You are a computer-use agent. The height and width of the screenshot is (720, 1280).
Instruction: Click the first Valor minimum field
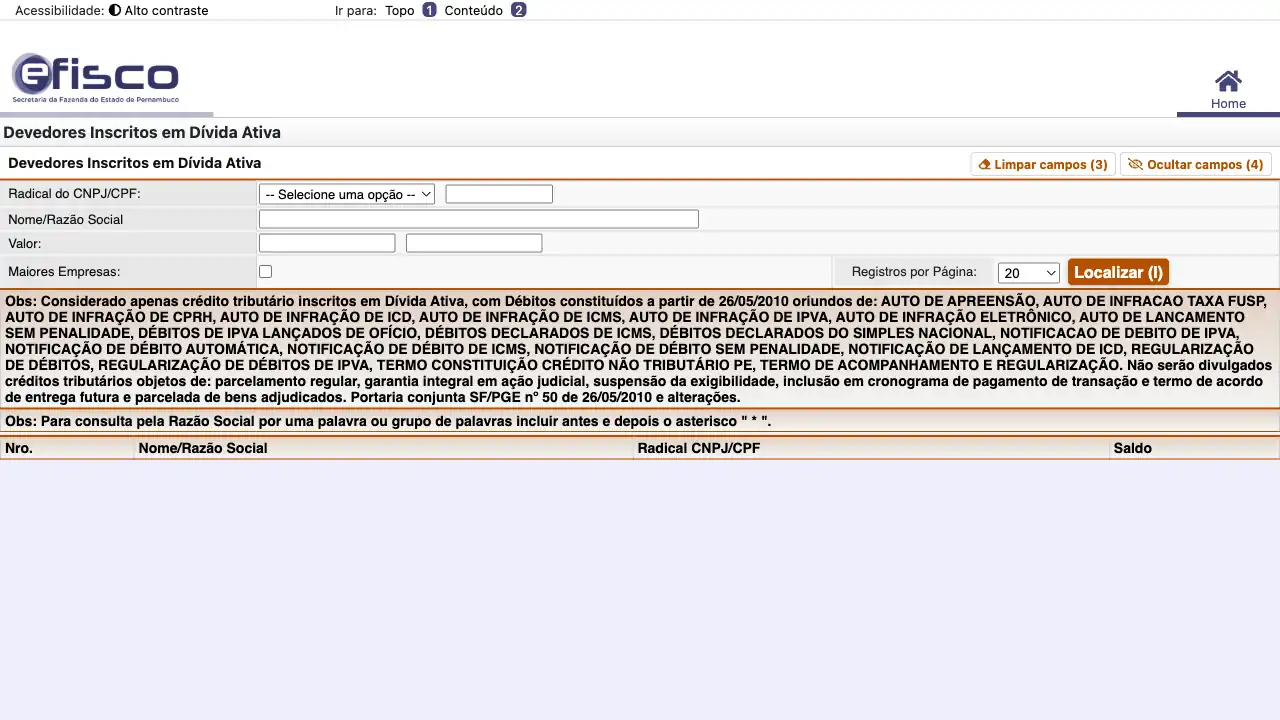[x=327, y=243]
